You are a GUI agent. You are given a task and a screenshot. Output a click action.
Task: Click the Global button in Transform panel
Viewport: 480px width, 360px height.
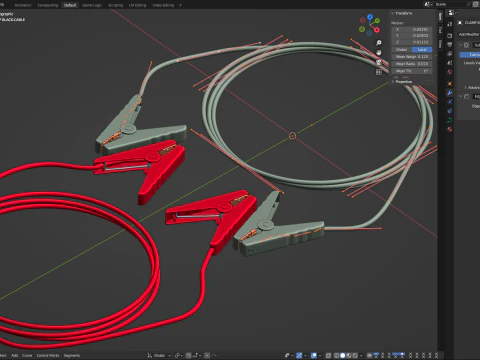401,49
